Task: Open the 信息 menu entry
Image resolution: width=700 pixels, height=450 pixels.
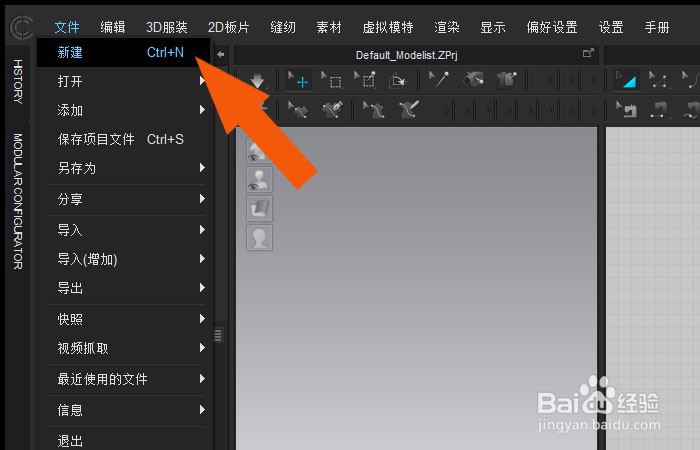Action: [x=125, y=410]
